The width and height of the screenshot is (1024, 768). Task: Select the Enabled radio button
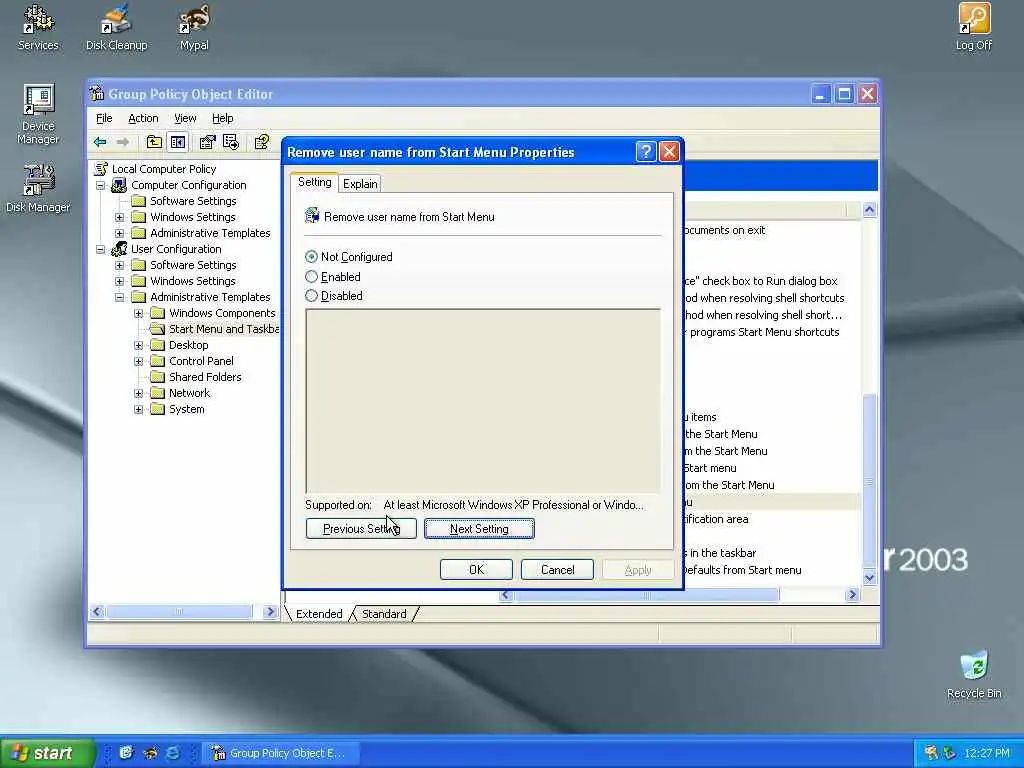(312, 277)
